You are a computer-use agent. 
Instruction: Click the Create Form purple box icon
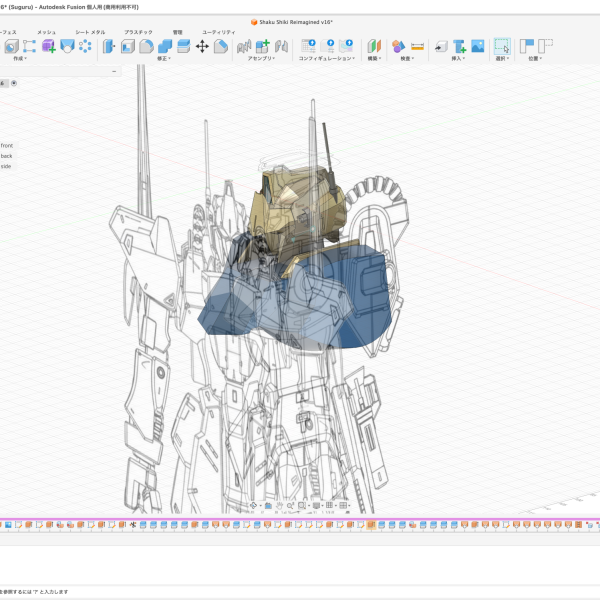tap(49, 46)
